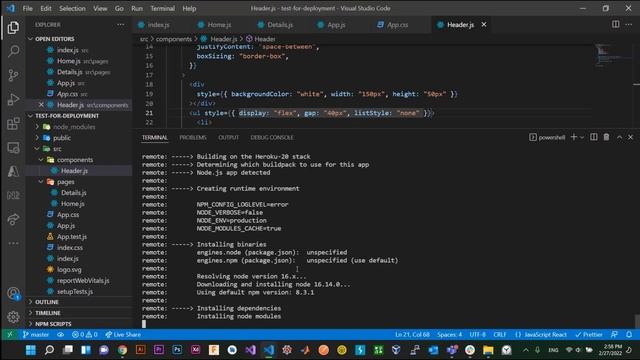
Task: Open the Terminal menu
Action: click(x=162, y=8)
